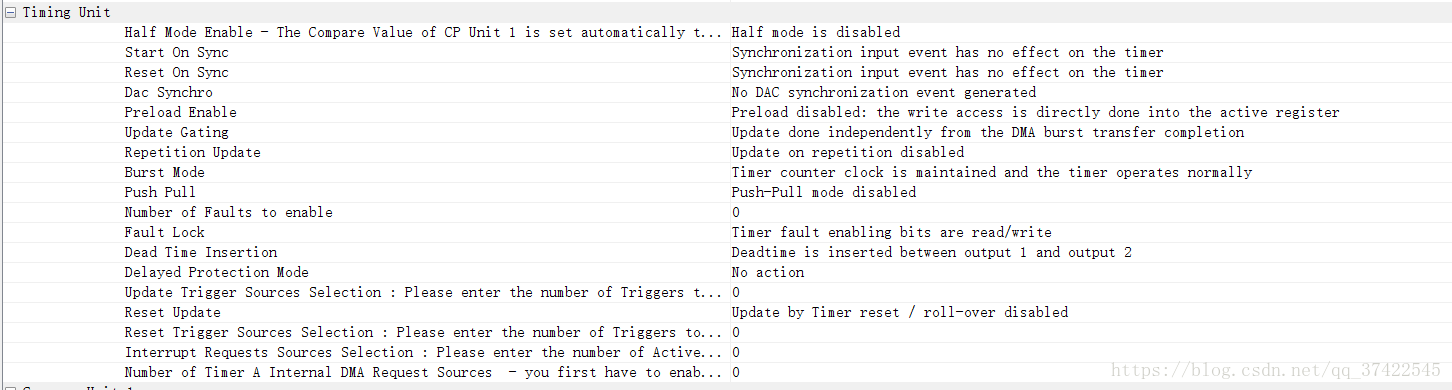
Task: Edit the Interrupt Requests Sources Selection value
Action: [1088, 352]
